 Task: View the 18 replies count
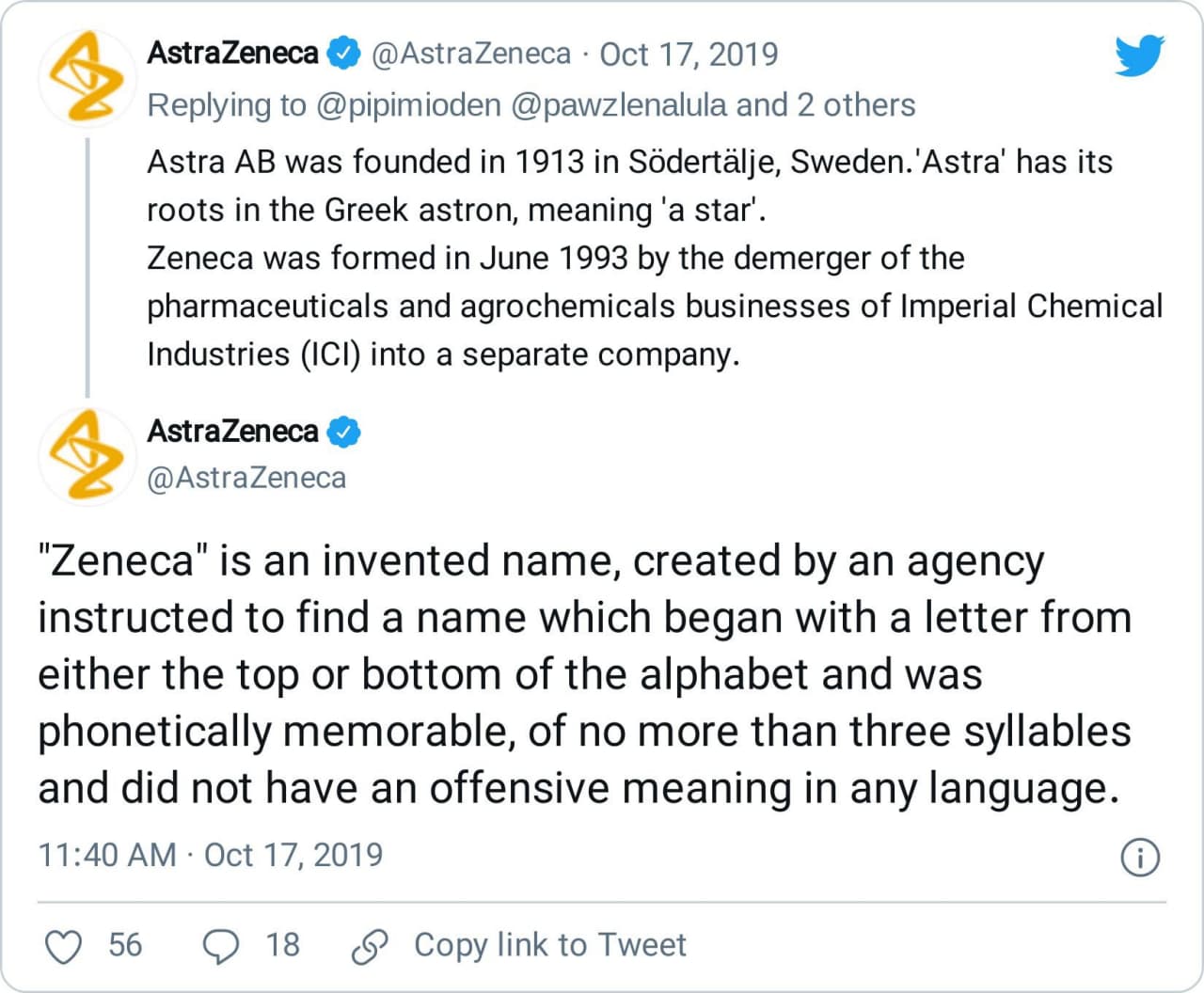(282, 945)
